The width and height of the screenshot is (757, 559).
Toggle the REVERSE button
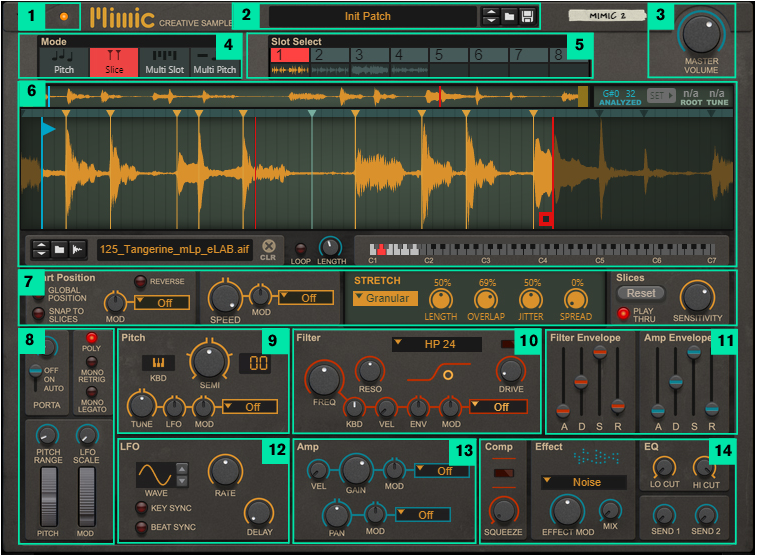pyautogui.click(x=140, y=281)
